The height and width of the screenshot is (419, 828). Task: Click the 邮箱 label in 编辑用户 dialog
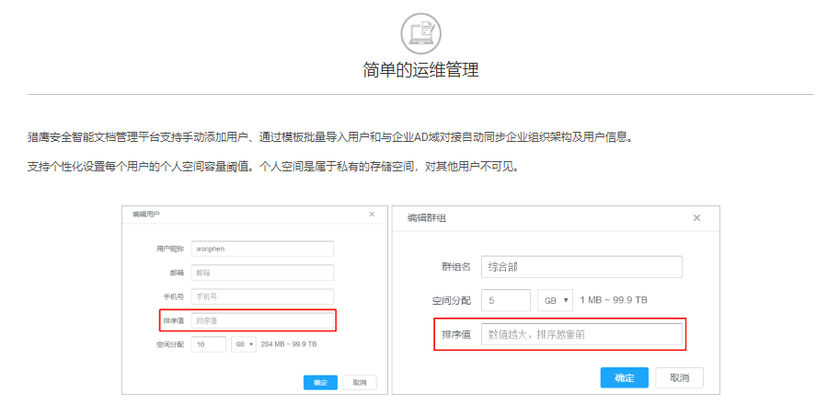pos(177,273)
